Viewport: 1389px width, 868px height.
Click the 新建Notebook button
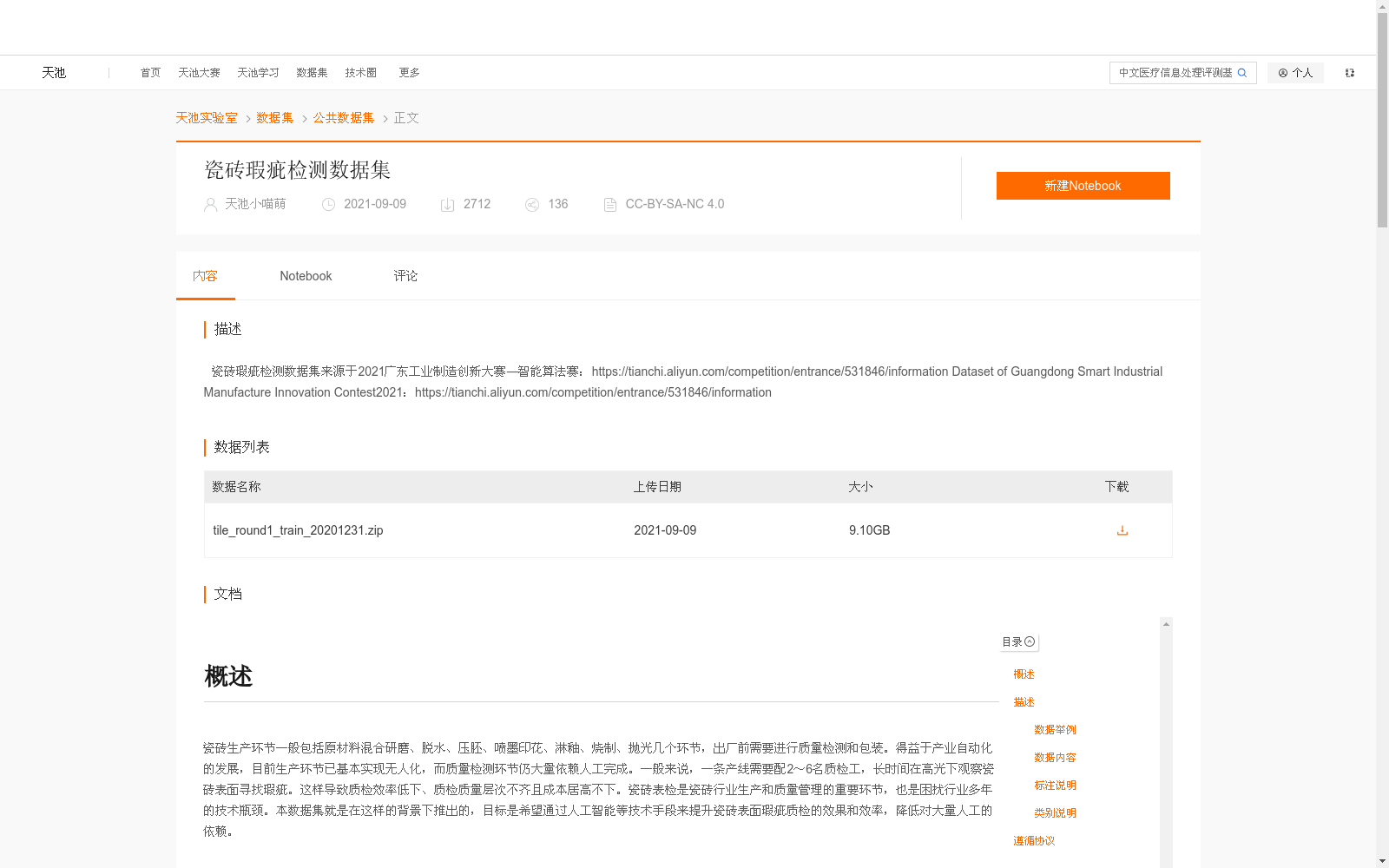[1083, 186]
